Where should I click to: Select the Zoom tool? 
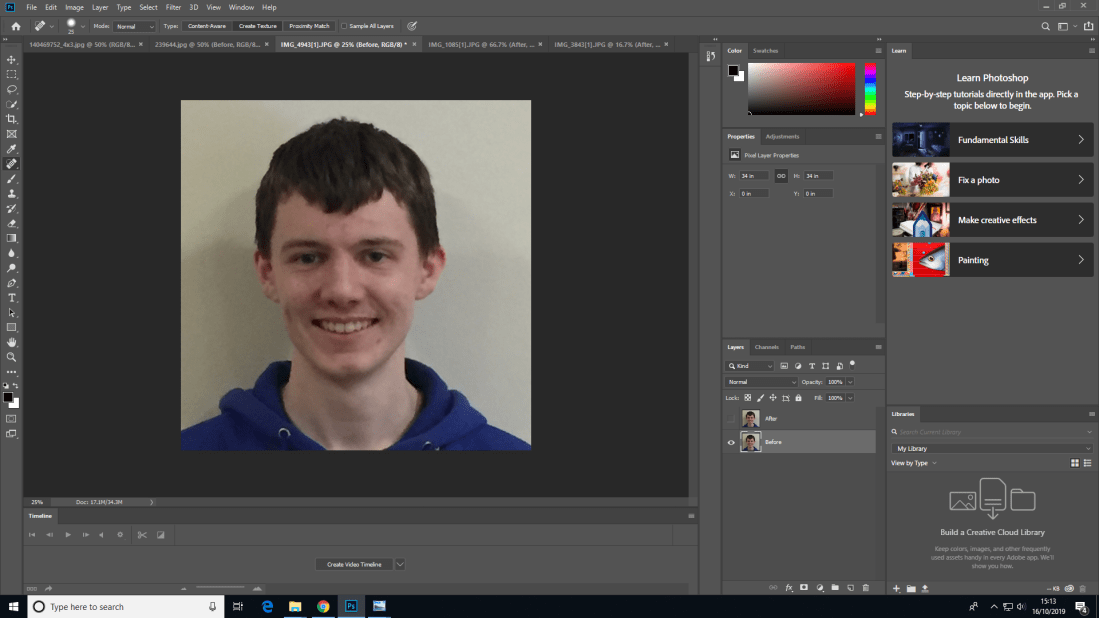pos(12,357)
